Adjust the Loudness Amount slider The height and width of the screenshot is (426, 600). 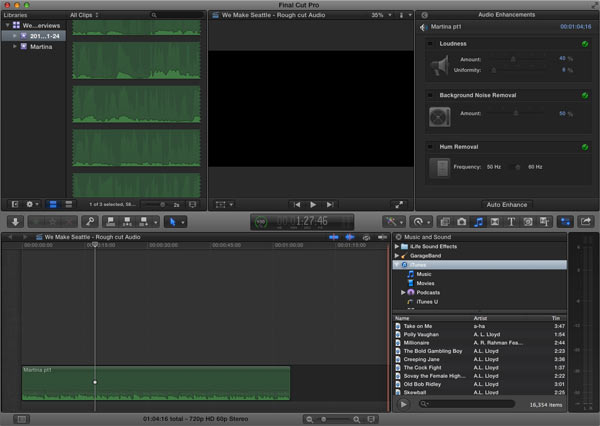pyautogui.click(x=515, y=59)
